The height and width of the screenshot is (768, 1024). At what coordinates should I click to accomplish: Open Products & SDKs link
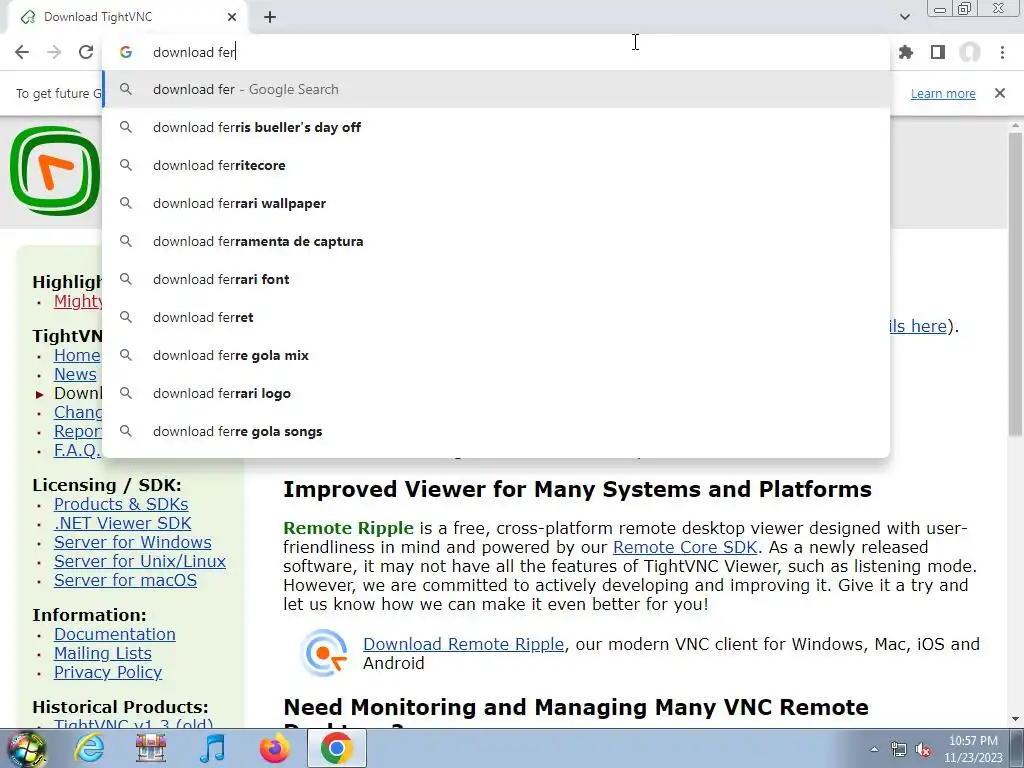coord(121,504)
